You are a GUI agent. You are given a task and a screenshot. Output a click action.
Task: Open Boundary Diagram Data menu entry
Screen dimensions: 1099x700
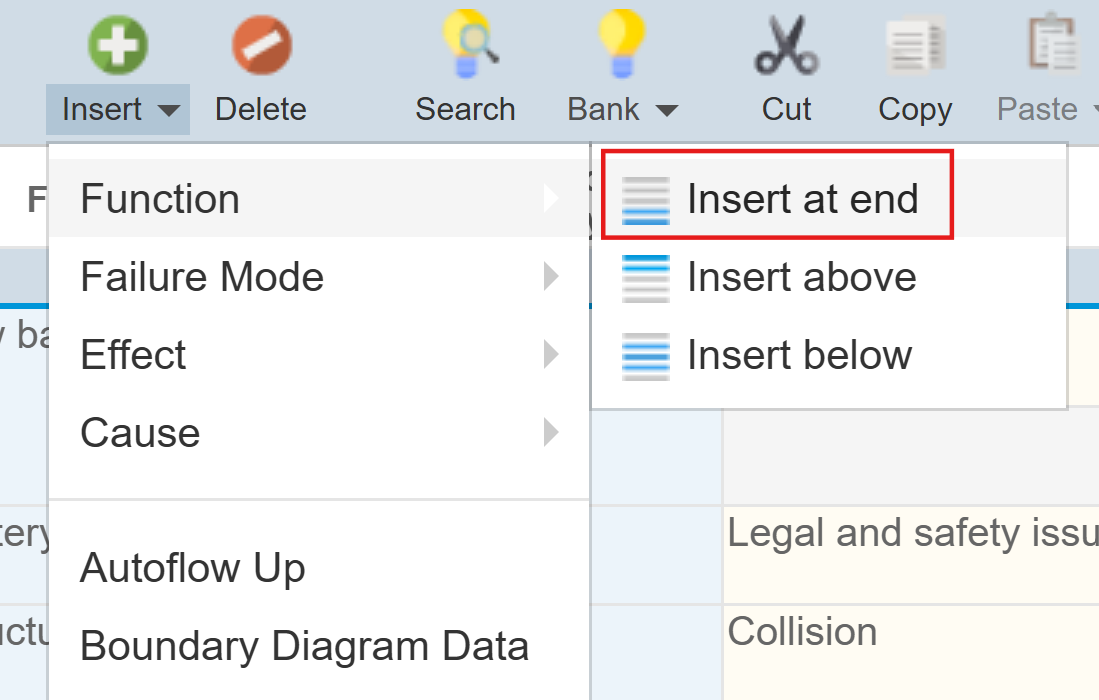click(x=304, y=646)
